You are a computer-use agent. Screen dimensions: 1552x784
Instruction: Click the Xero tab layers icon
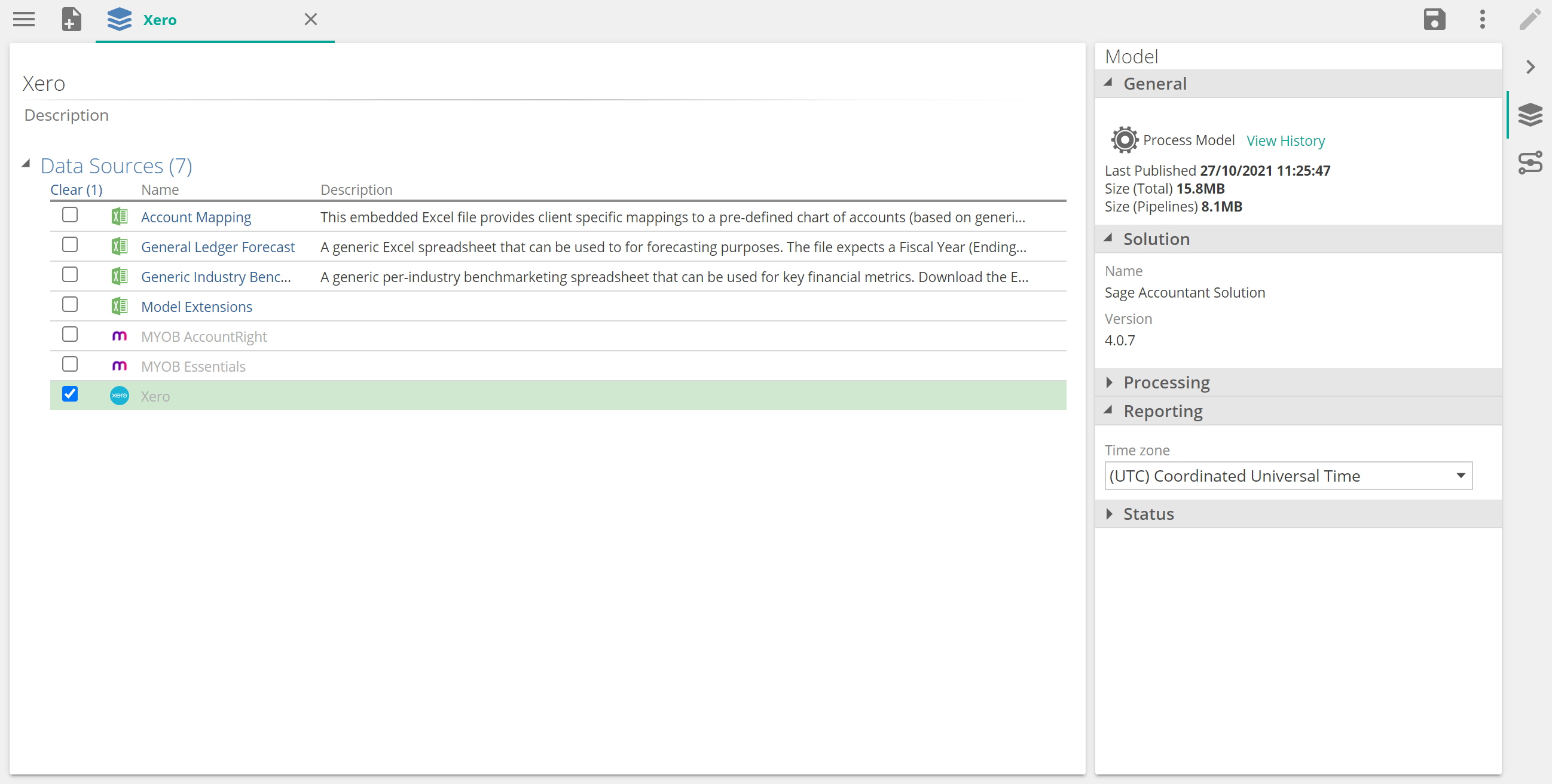click(120, 19)
